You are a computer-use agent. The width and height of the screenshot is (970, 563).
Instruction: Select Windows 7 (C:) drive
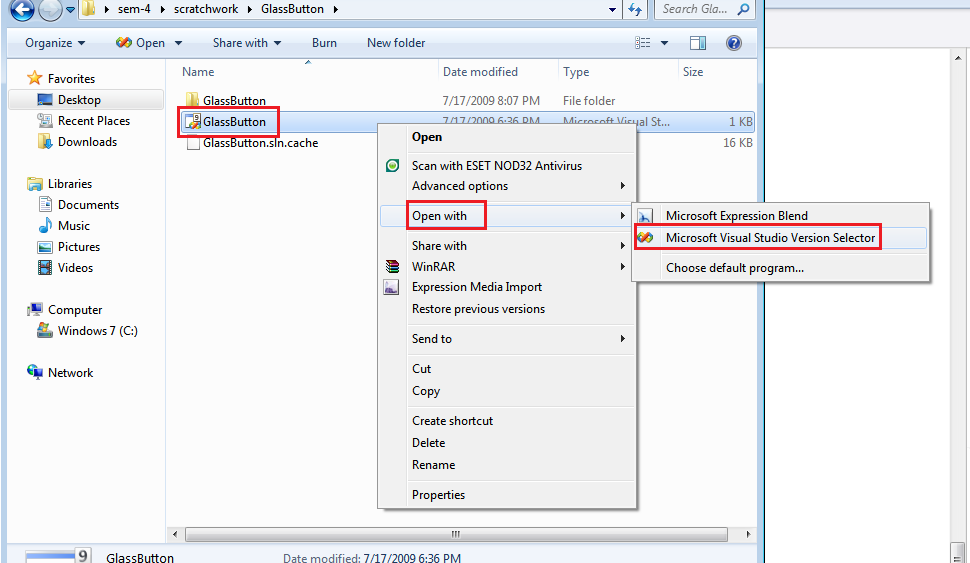coord(97,331)
